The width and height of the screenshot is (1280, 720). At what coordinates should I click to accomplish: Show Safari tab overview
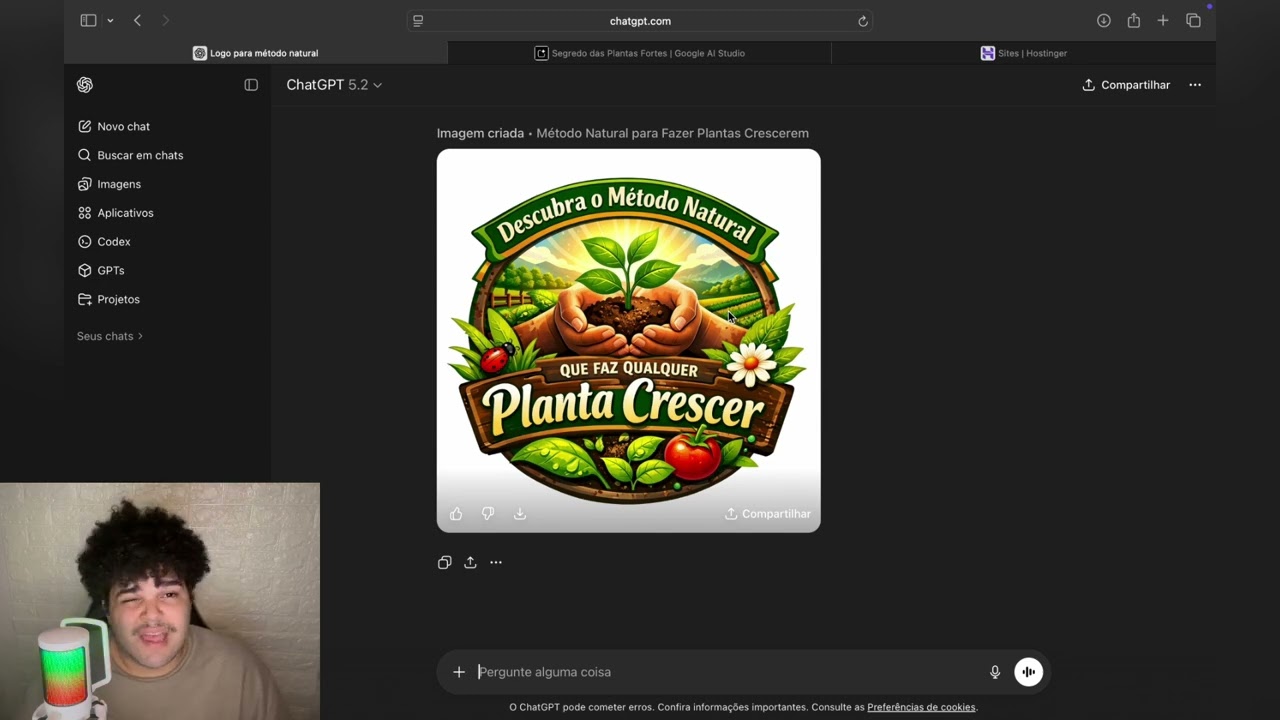(x=1193, y=21)
